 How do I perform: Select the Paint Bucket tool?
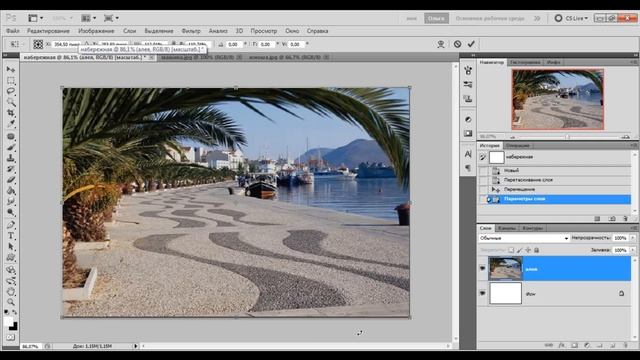coord(11,191)
